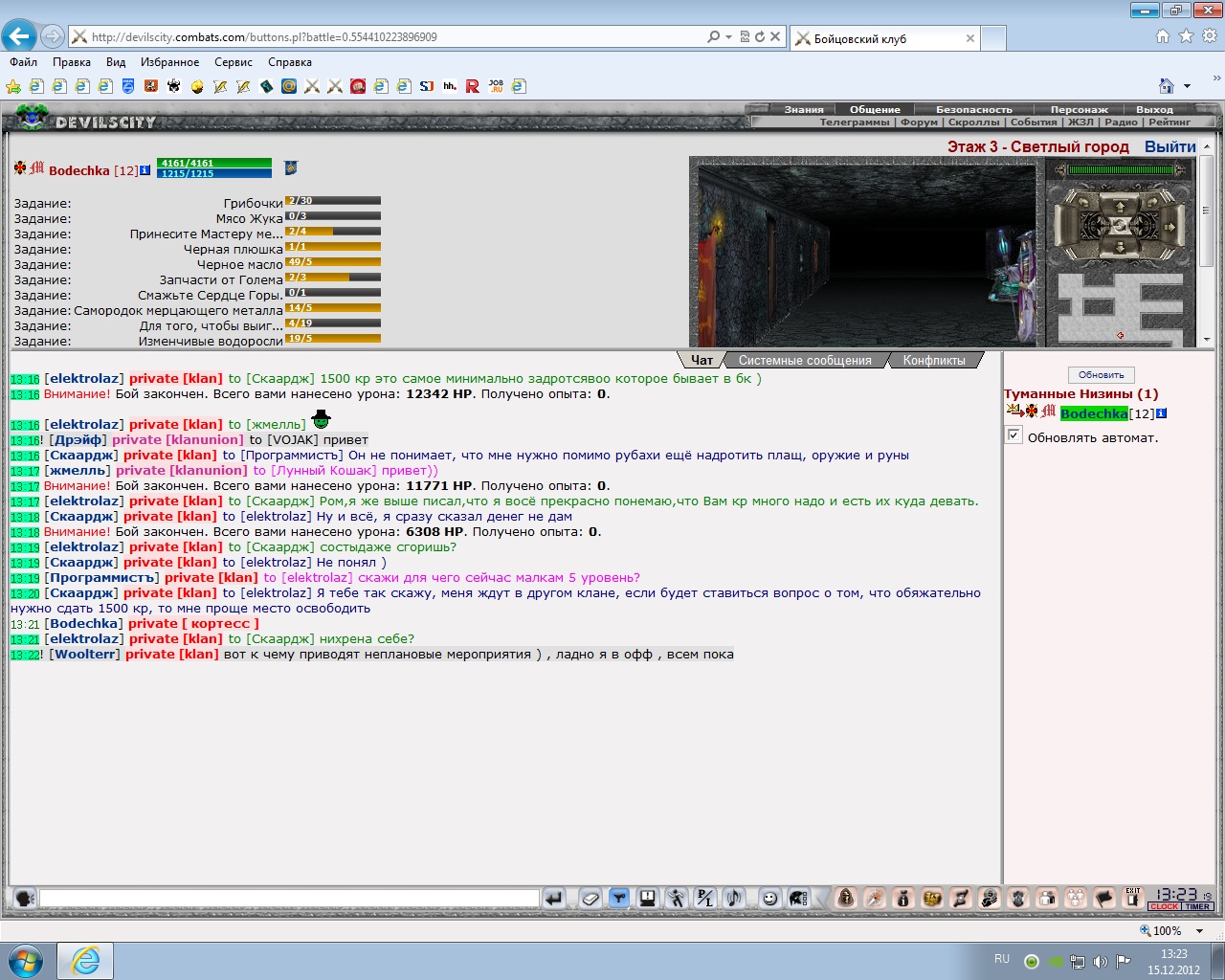Click the move forward arrow in dungeon navigator
Screen dimensions: 1225x980
click(1120, 208)
